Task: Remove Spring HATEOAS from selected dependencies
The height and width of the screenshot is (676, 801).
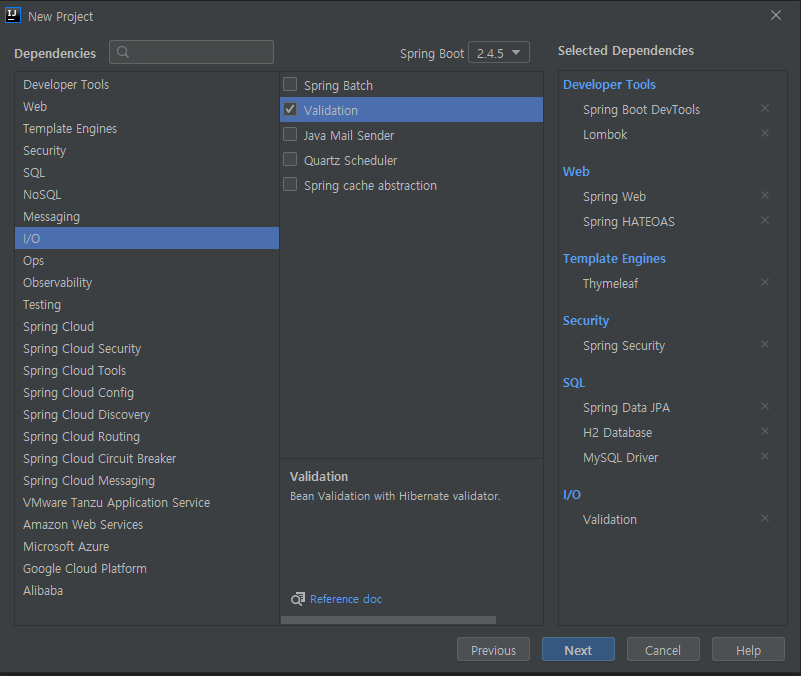Action: [x=765, y=220]
